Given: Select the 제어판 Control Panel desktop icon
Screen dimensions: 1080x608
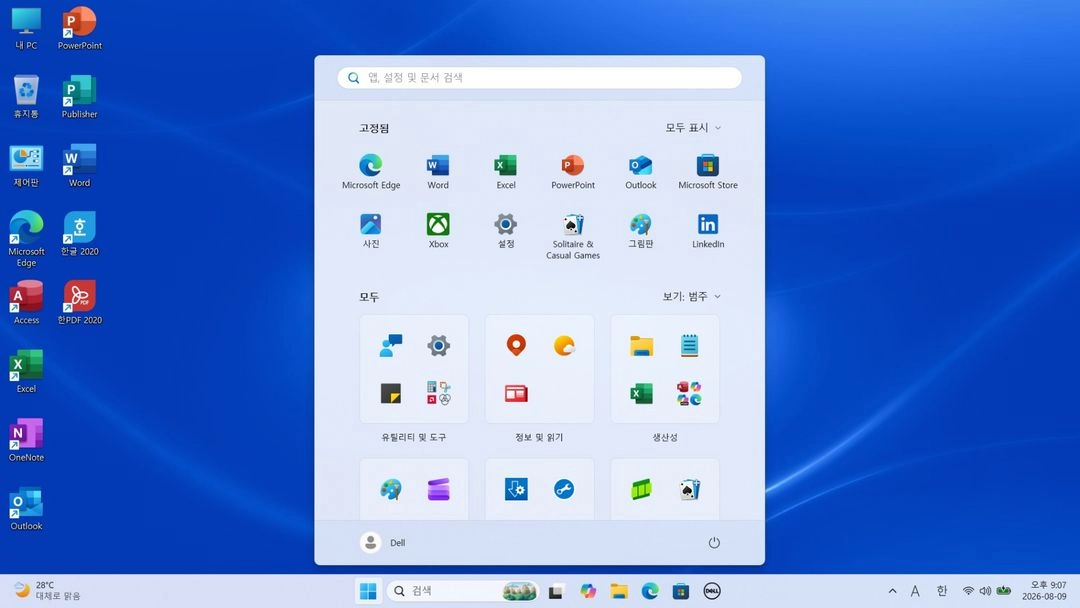Looking at the screenshot, I should tap(26, 166).
